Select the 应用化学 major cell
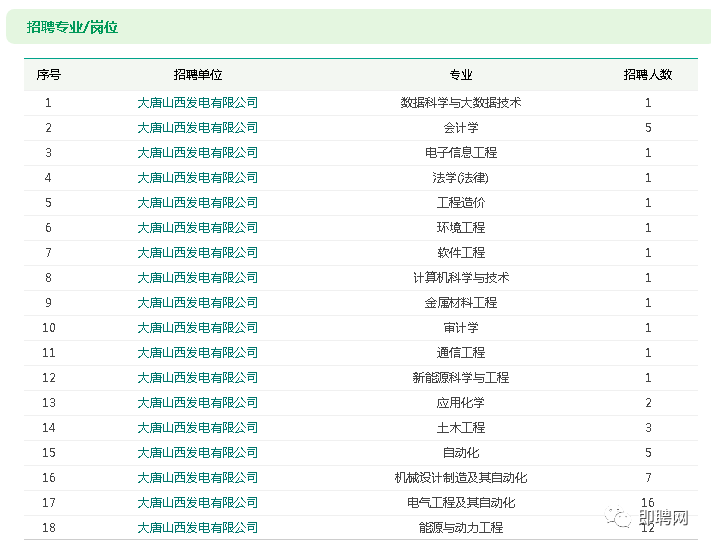The height and width of the screenshot is (548, 711). pyautogui.click(x=461, y=403)
